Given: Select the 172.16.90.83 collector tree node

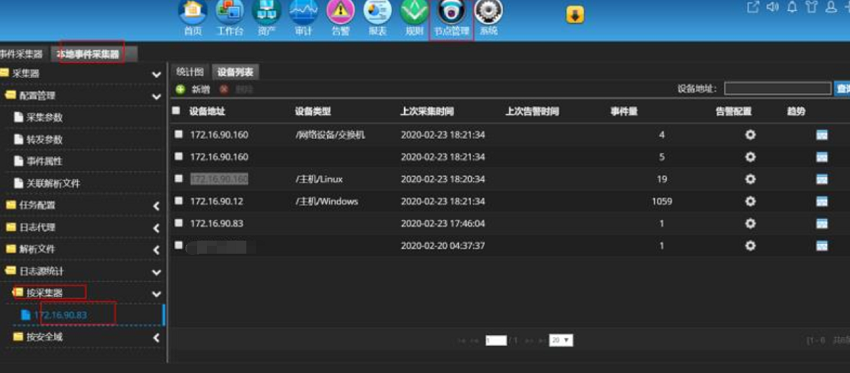Looking at the screenshot, I should 60,315.
